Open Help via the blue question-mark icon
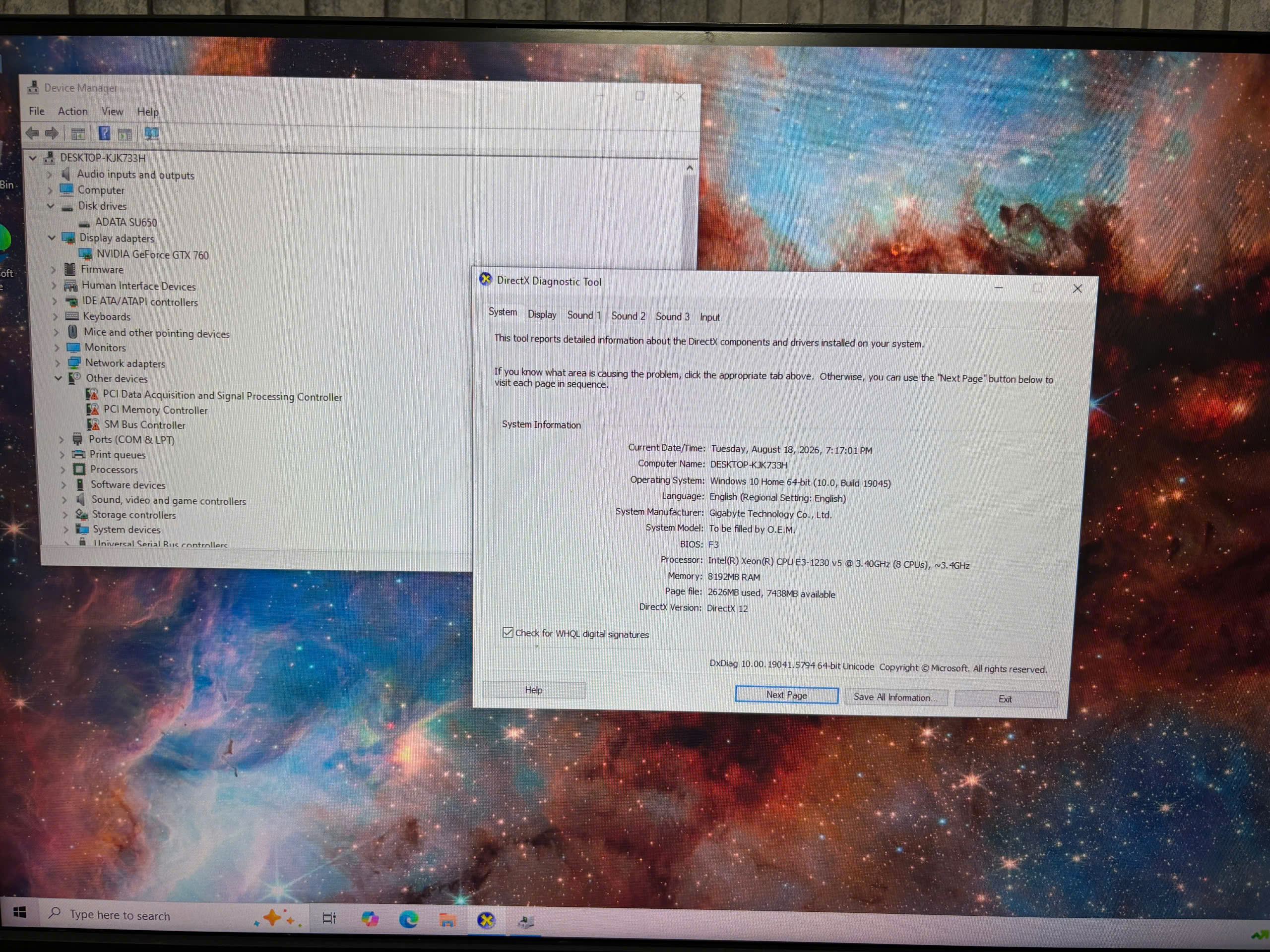 click(x=105, y=134)
